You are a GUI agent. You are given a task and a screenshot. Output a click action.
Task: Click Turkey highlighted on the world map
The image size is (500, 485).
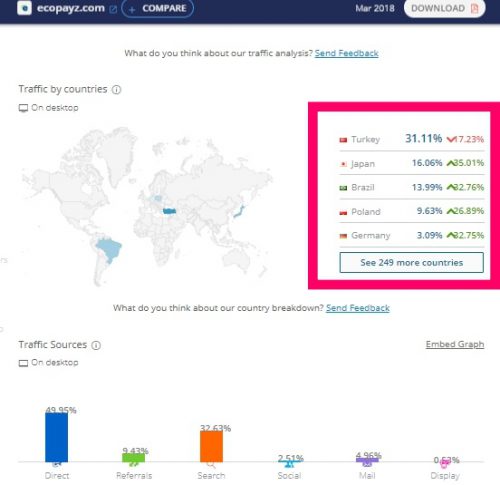[x=169, y=211]
